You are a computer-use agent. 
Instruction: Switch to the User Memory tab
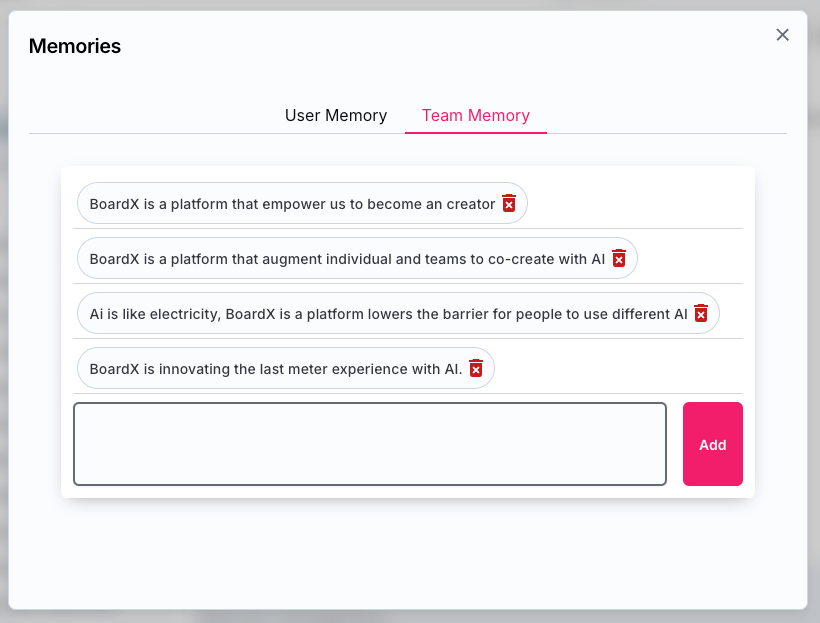(336, 115)
